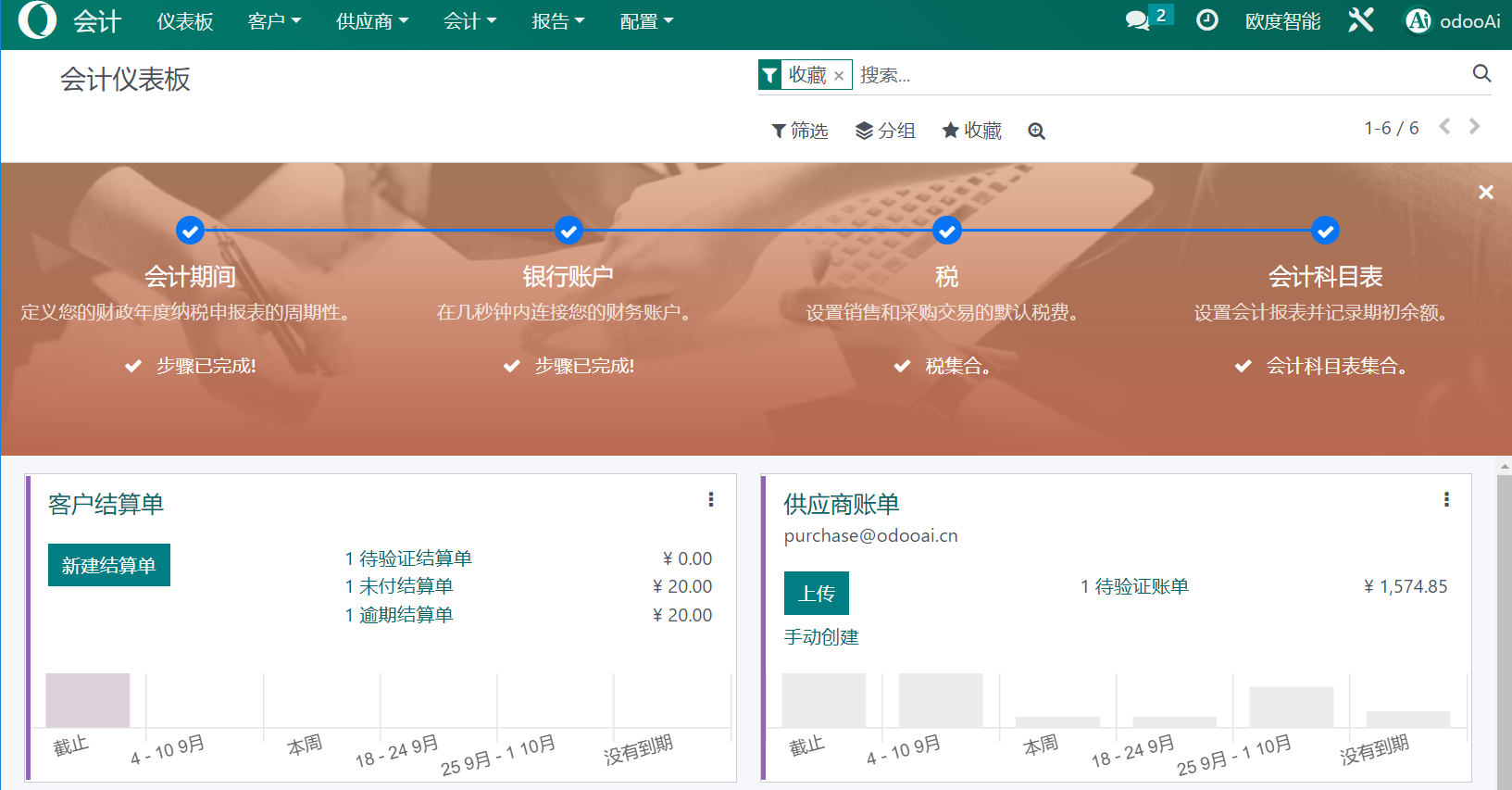Expand the 客户 dropdown menu
Image resolution: width=1512 pixels, height=790 pixels.
274,21
